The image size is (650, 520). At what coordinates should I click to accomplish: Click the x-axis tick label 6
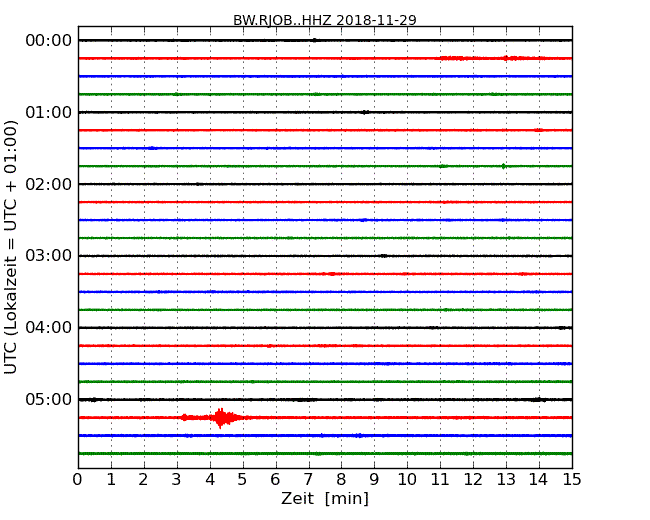click(x=275, y=479)
